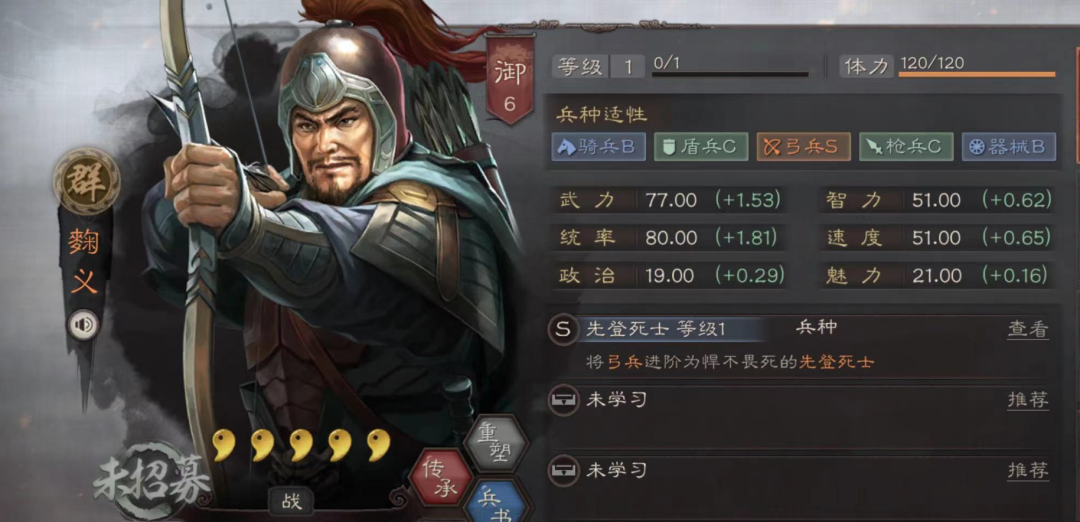Click the S rank skill icon
The width and height of the screenshot is (1080, 522).
coord(563,329)
